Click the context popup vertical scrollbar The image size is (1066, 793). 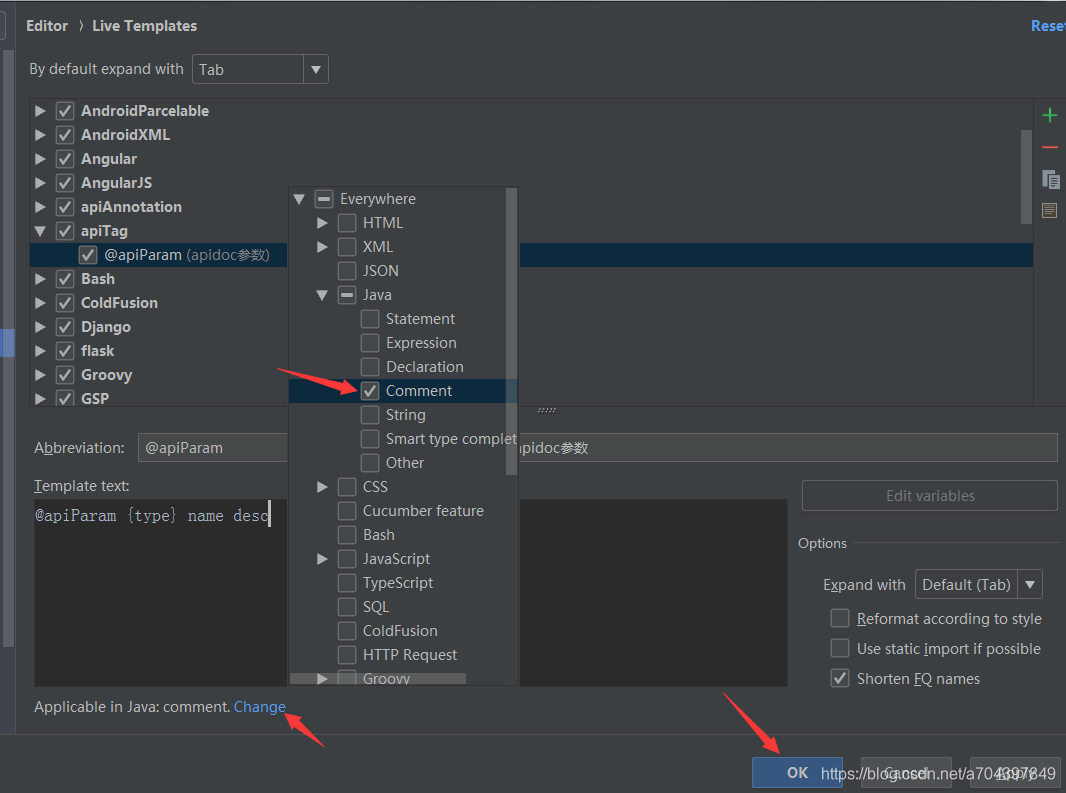(511, 331)
